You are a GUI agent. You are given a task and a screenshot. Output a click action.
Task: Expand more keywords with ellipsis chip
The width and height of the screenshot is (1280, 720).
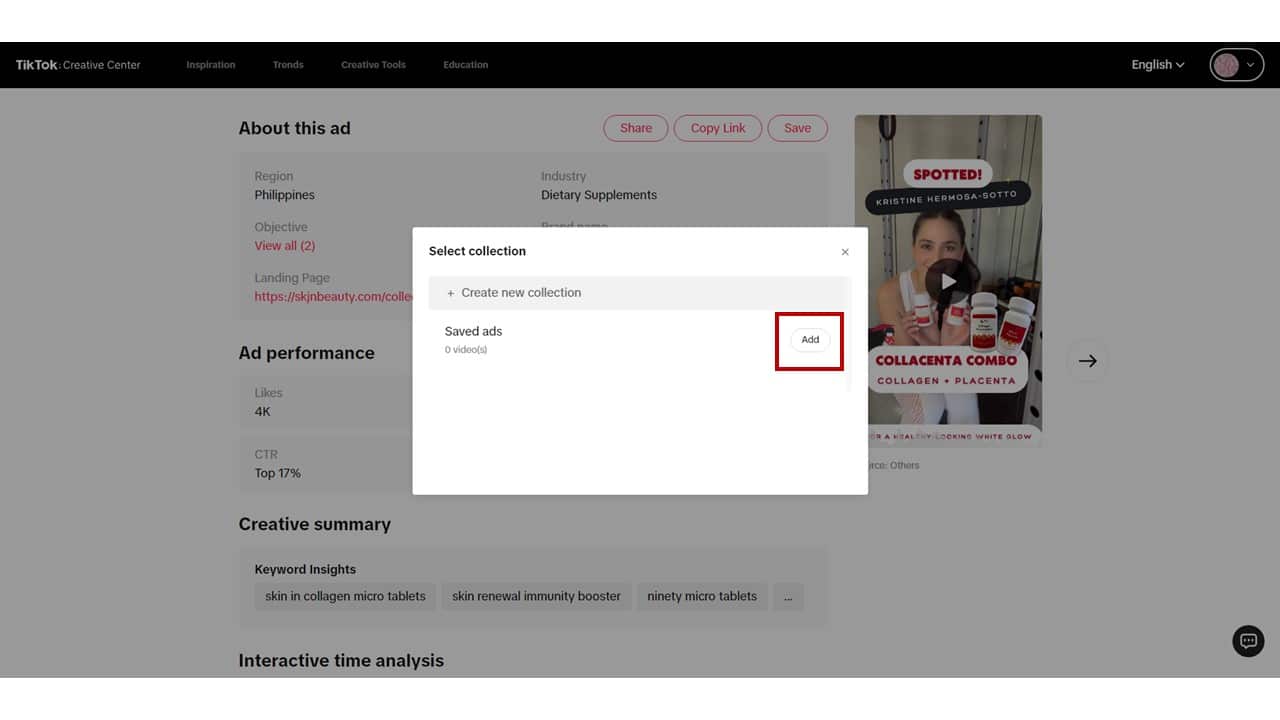(x=788, y=597)
